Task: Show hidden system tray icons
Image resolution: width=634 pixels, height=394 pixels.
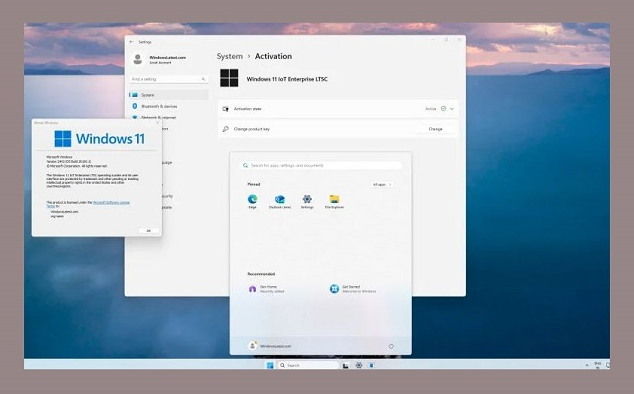Action: (x=587, y=365)
